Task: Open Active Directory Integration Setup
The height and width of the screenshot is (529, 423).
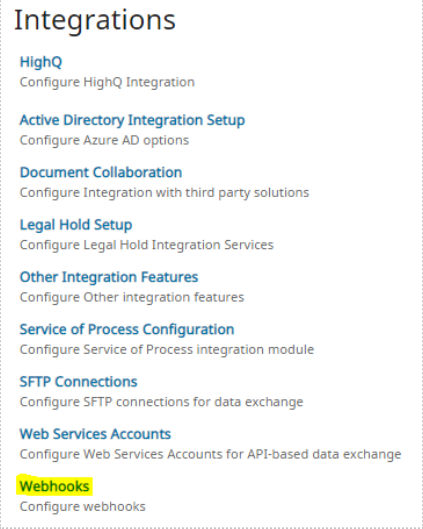Action: click(x=132, y=120)
